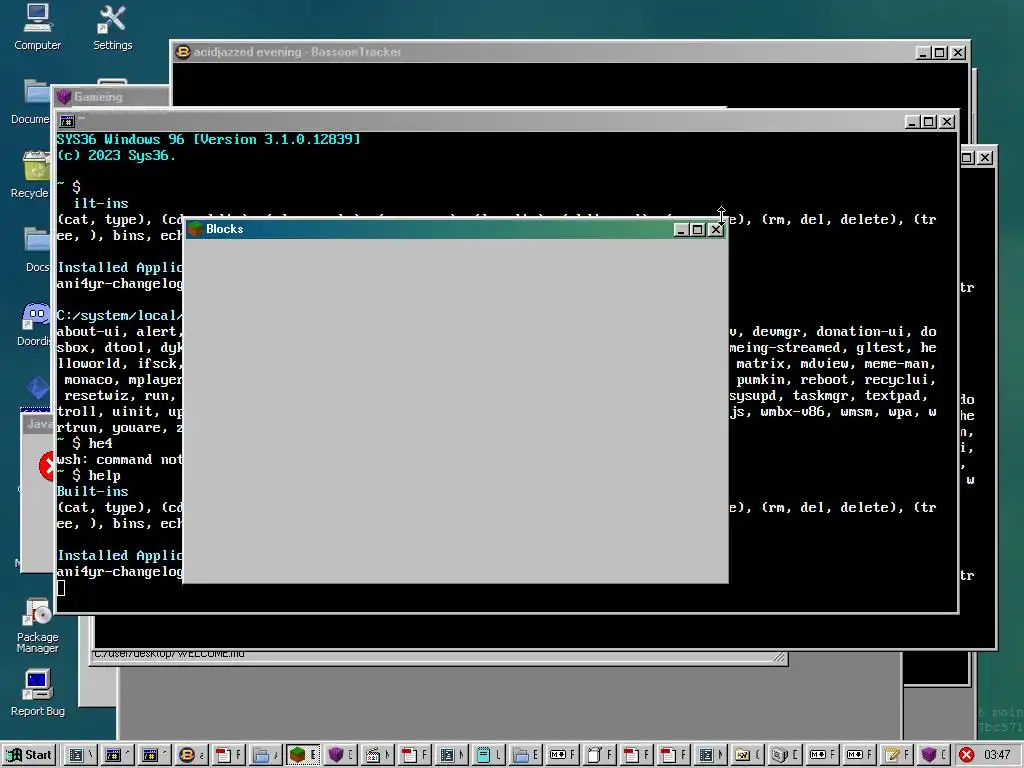
Task: Close the background terminal window behind the front one
Action: pos(985,157)
